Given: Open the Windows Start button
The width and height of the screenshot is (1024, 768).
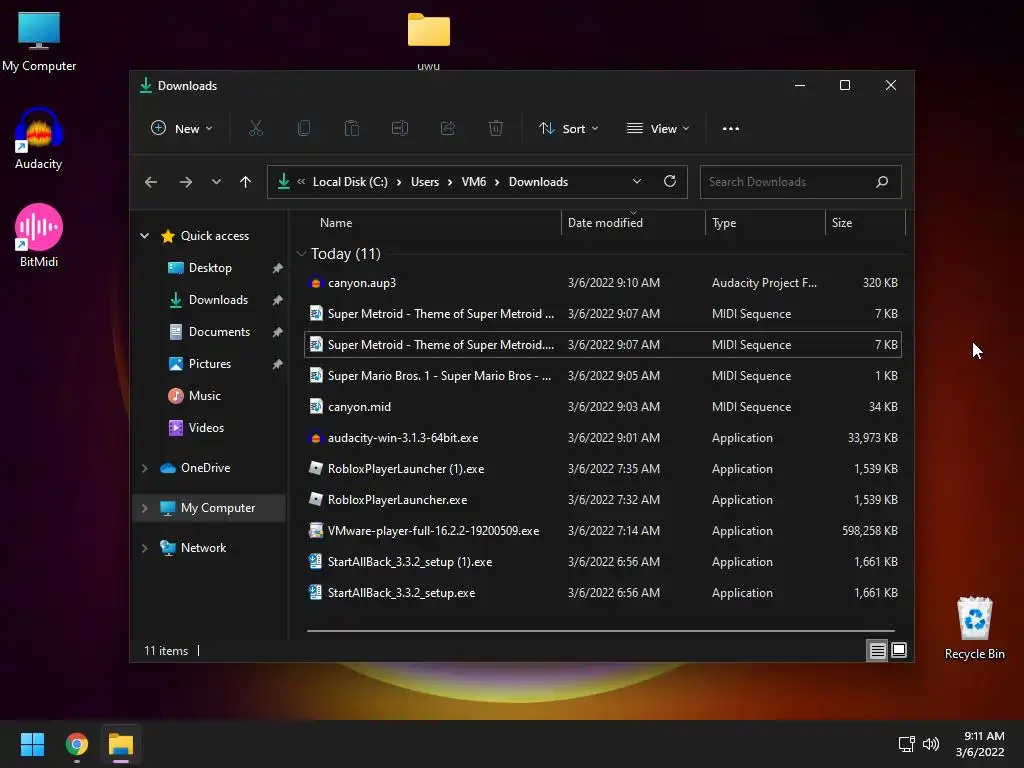Looking at the screenshot, I should coord(33,744).
